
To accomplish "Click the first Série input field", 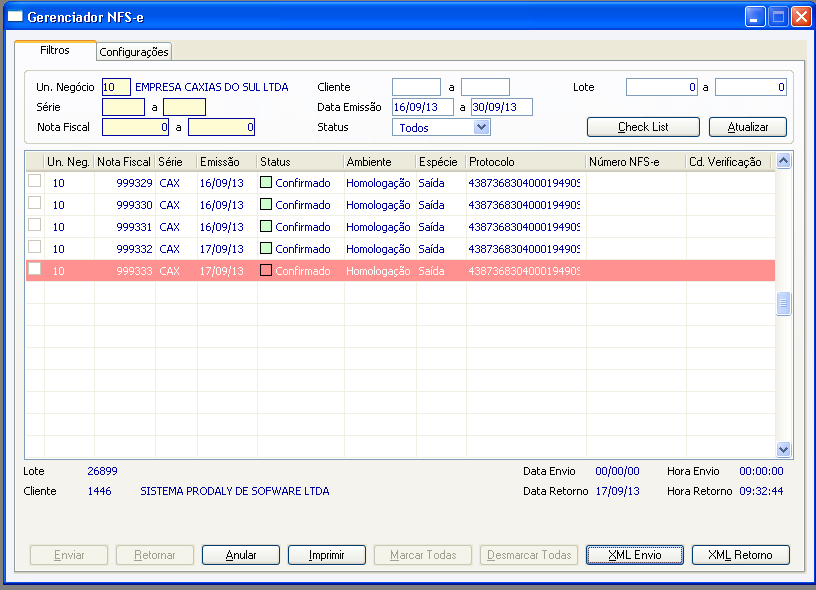I will pyautogui.click(x=123, y=107).
